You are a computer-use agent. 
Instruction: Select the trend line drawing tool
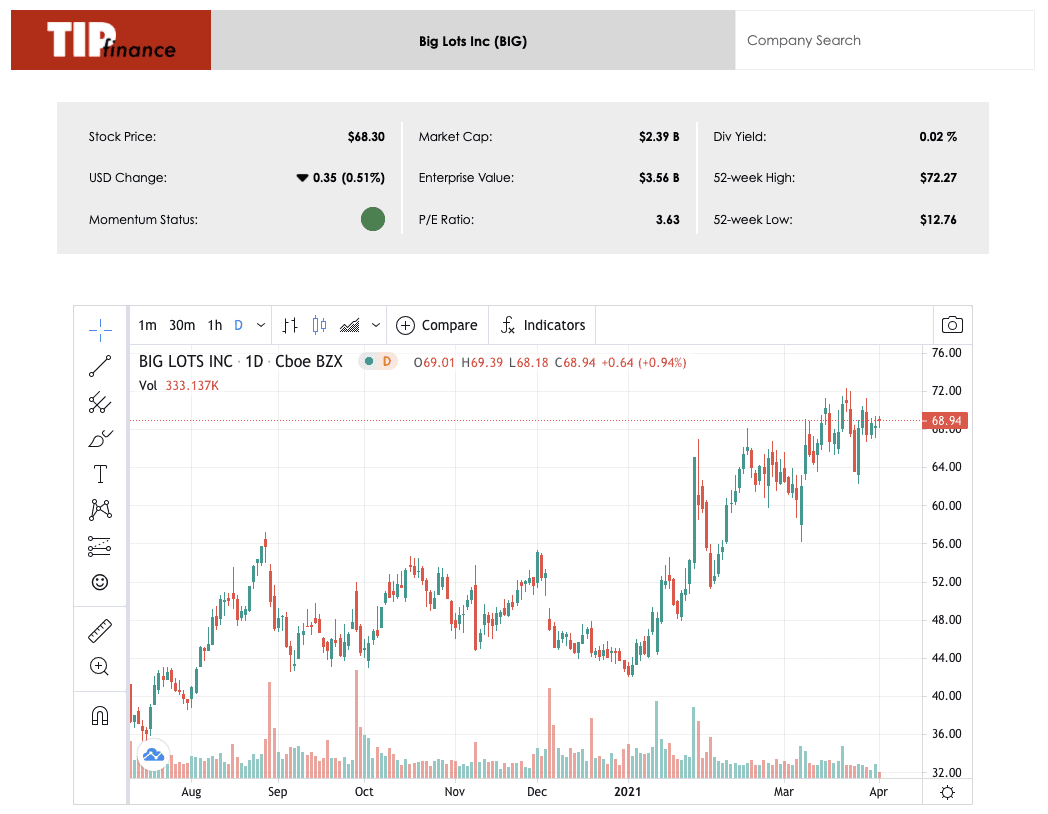coord(100,366)
